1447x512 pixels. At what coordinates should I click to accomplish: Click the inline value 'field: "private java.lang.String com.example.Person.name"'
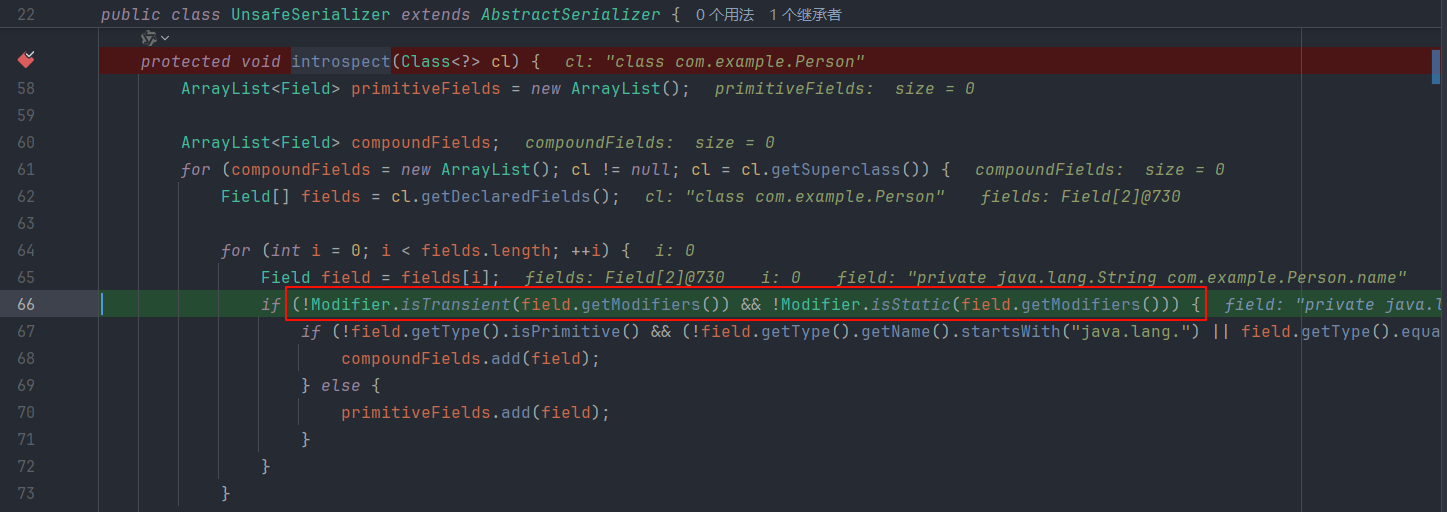click(1122, 277)
